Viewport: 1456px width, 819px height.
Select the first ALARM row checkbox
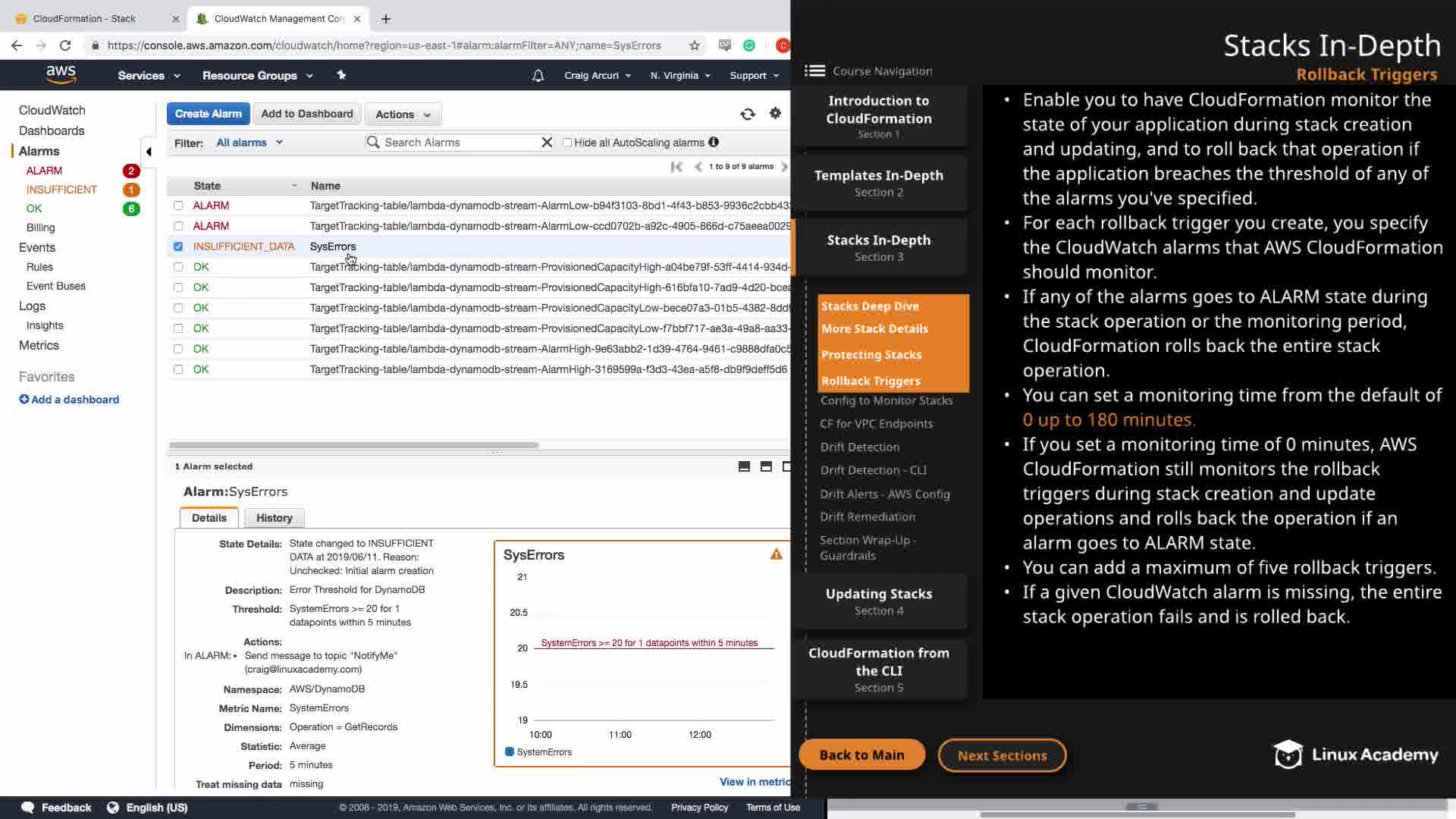click(178, 206)
